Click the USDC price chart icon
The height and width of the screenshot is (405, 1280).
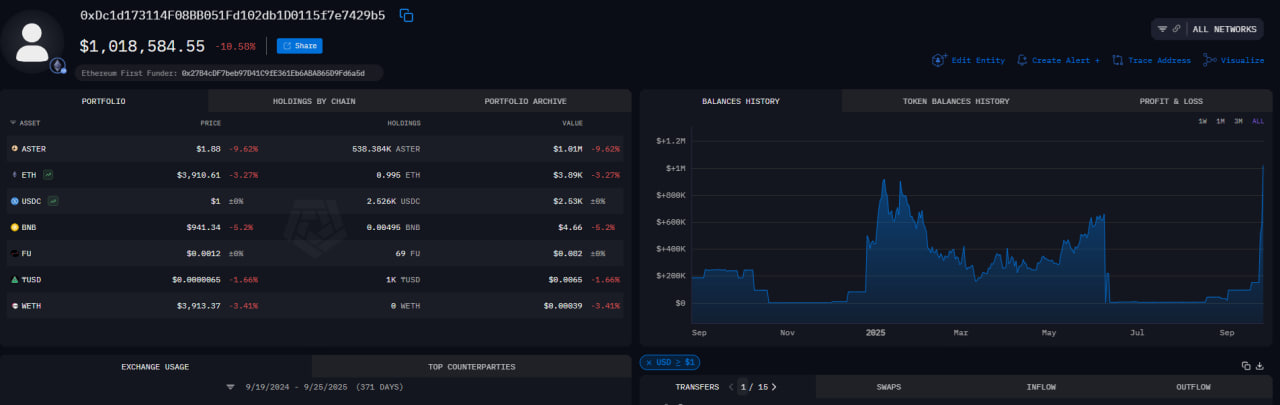tap(53, 201)
